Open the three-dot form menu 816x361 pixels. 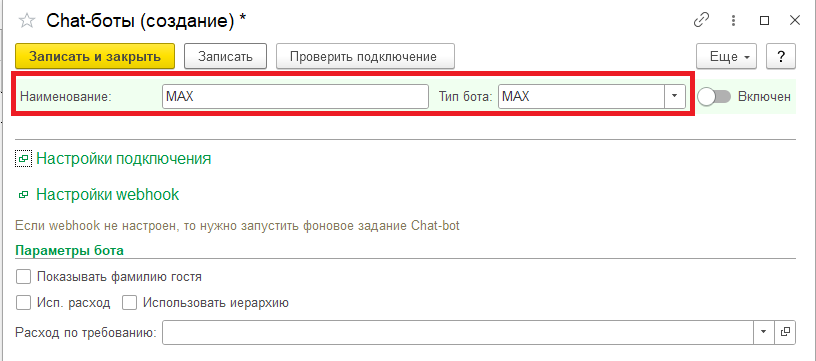click(x=733, y=20)
